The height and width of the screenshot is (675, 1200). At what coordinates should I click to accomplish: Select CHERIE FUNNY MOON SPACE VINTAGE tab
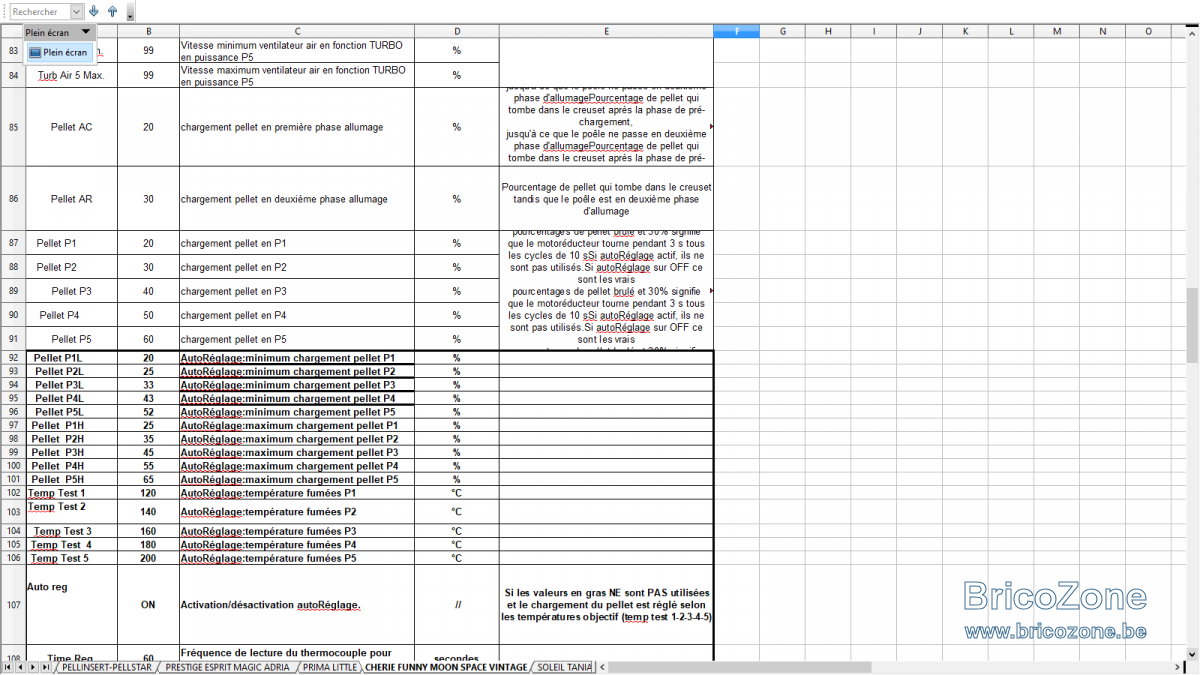446,667
